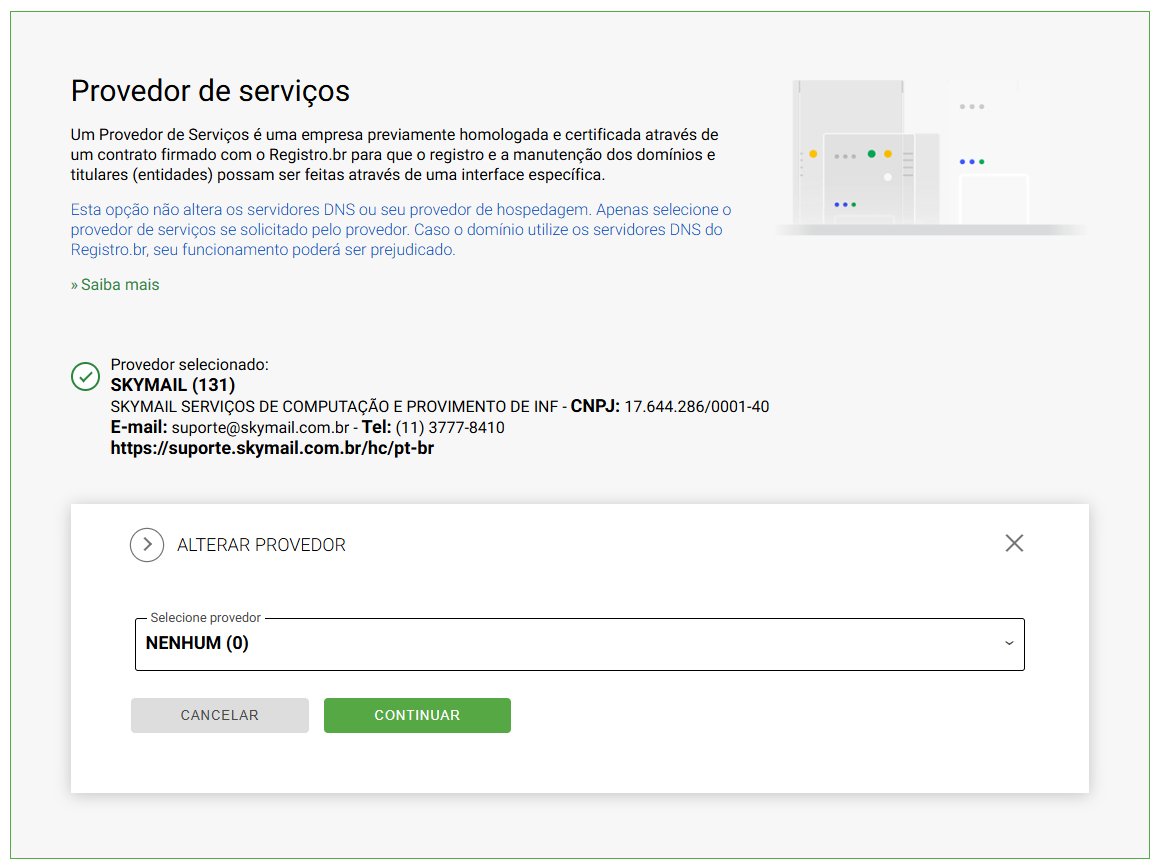This screenshot has width=1157, height=864.
Task: Open the Selecione provedor dropdown
Action: click(580, 644)
